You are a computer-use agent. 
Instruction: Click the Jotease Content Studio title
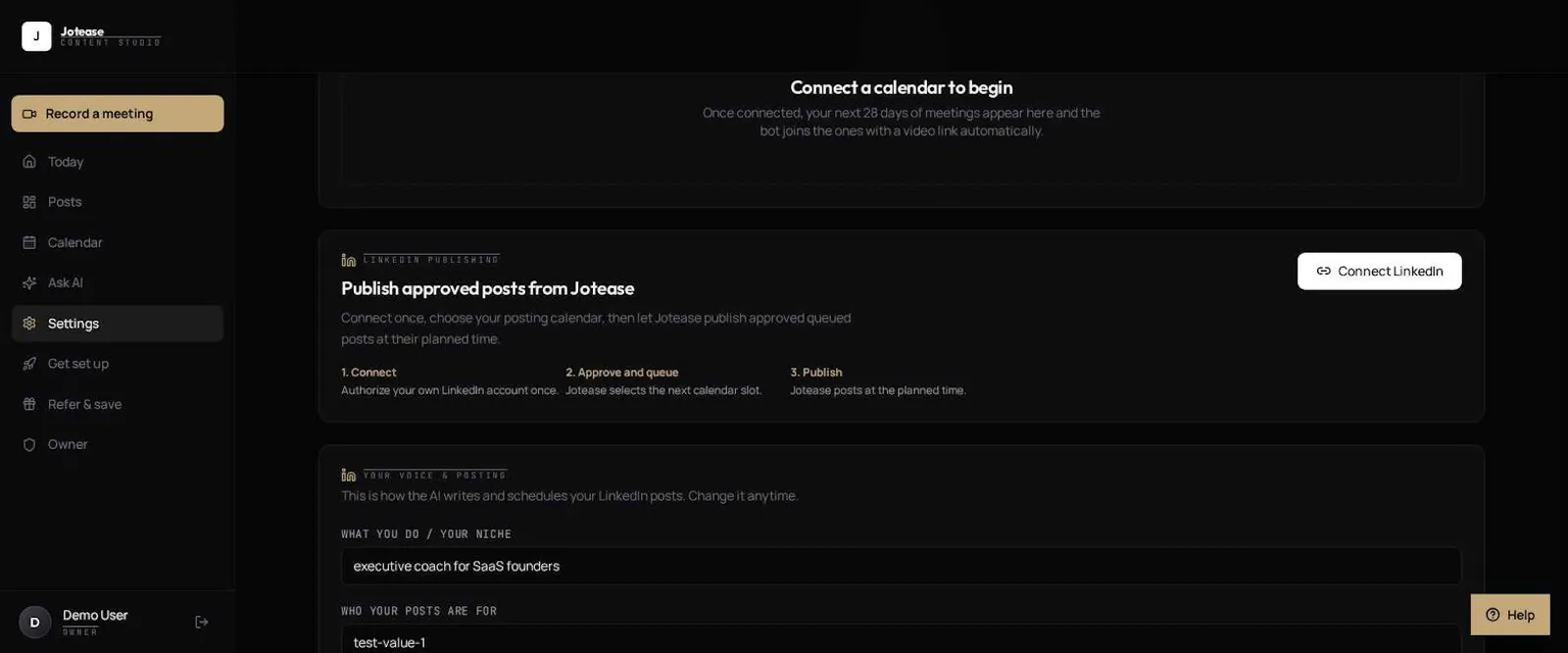110,36
